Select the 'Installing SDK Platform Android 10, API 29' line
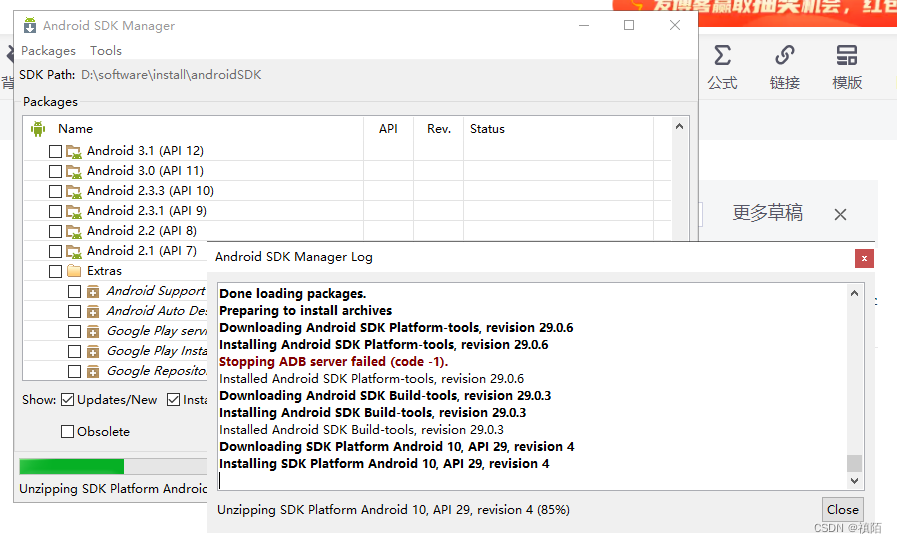The width and height of the screenshot is (897, 543). click(x=384, y=463)
